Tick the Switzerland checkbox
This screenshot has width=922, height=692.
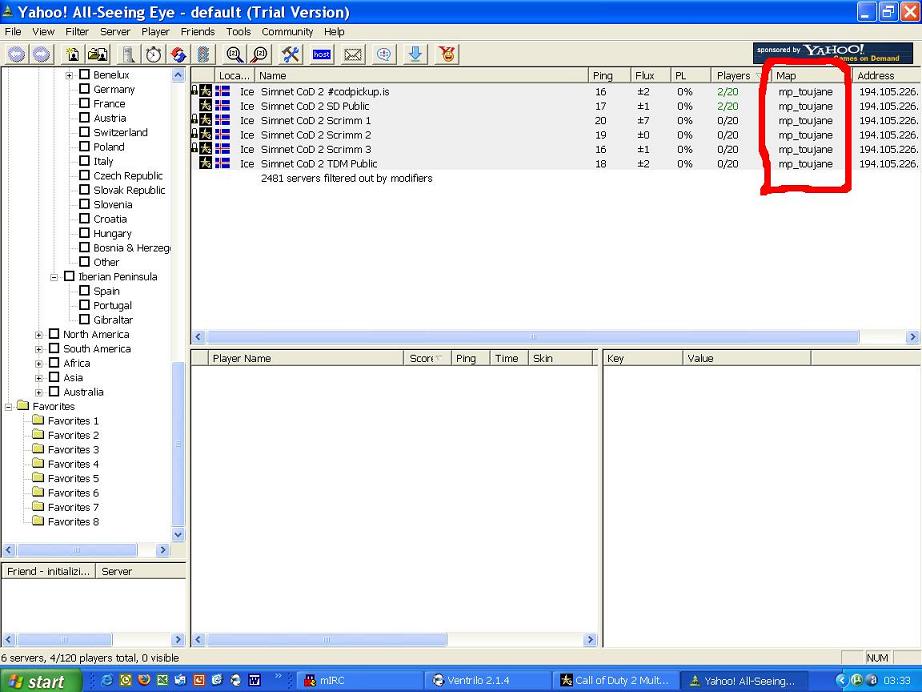85,132
